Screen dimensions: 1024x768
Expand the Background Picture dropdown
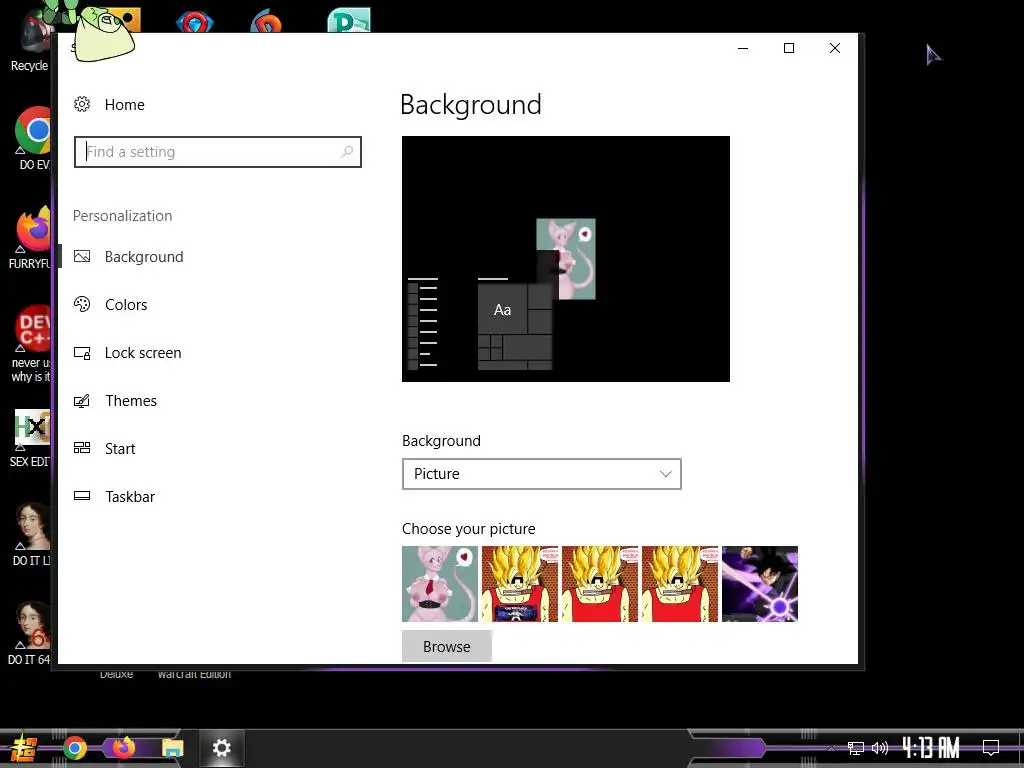pos(541,474)
